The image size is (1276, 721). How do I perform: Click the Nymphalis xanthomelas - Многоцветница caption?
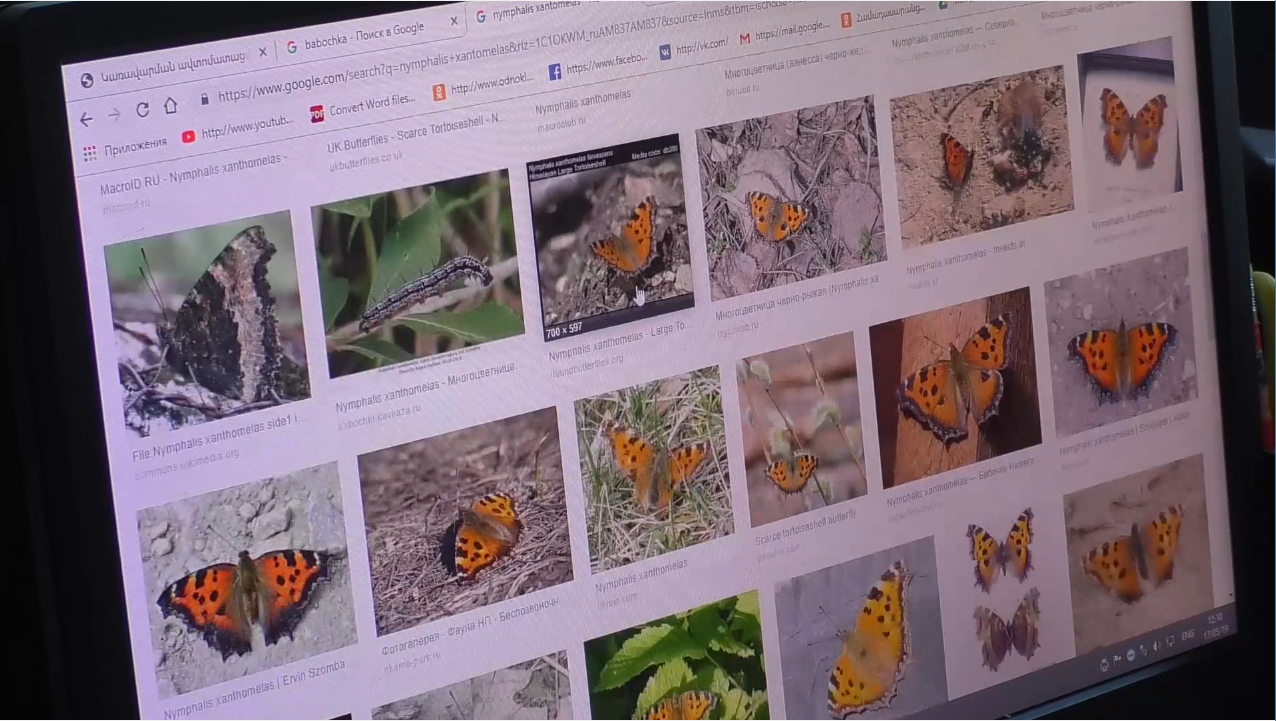click(427, 387)
